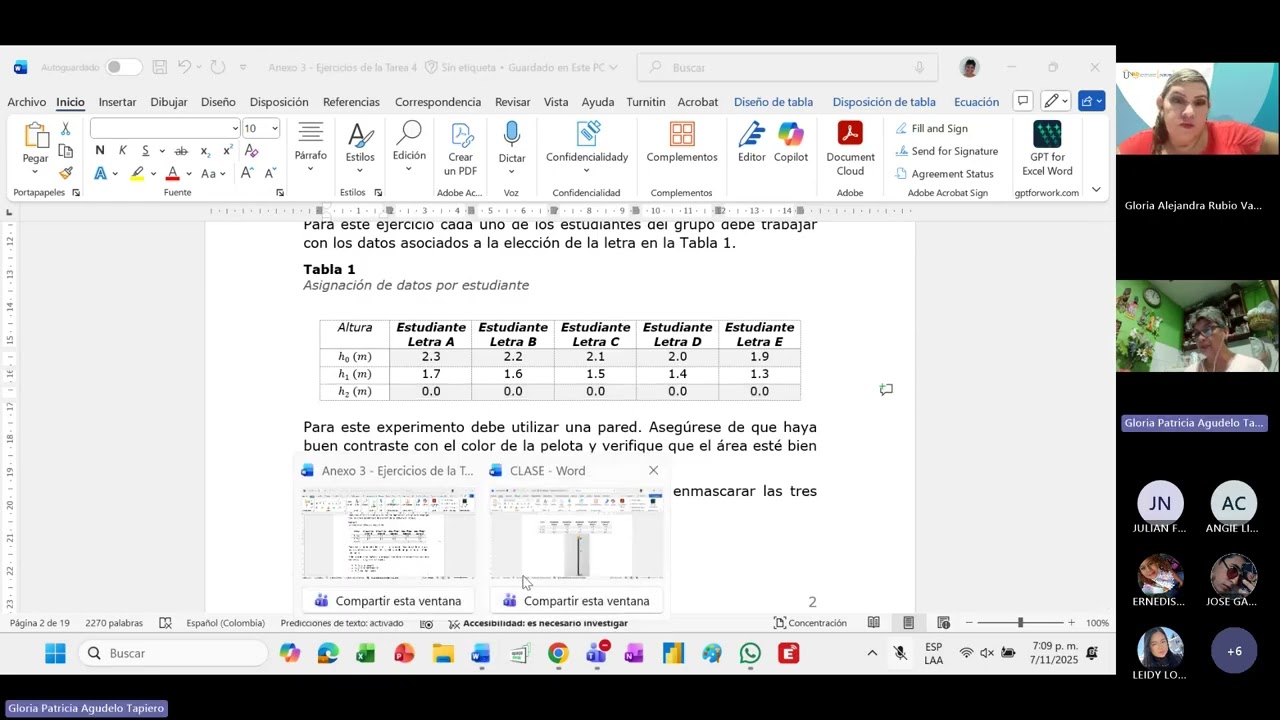The width and height of the screenshot is (1280, 720).
Task: Open WhatsApp from the taskbar
Action: point(750,653)
